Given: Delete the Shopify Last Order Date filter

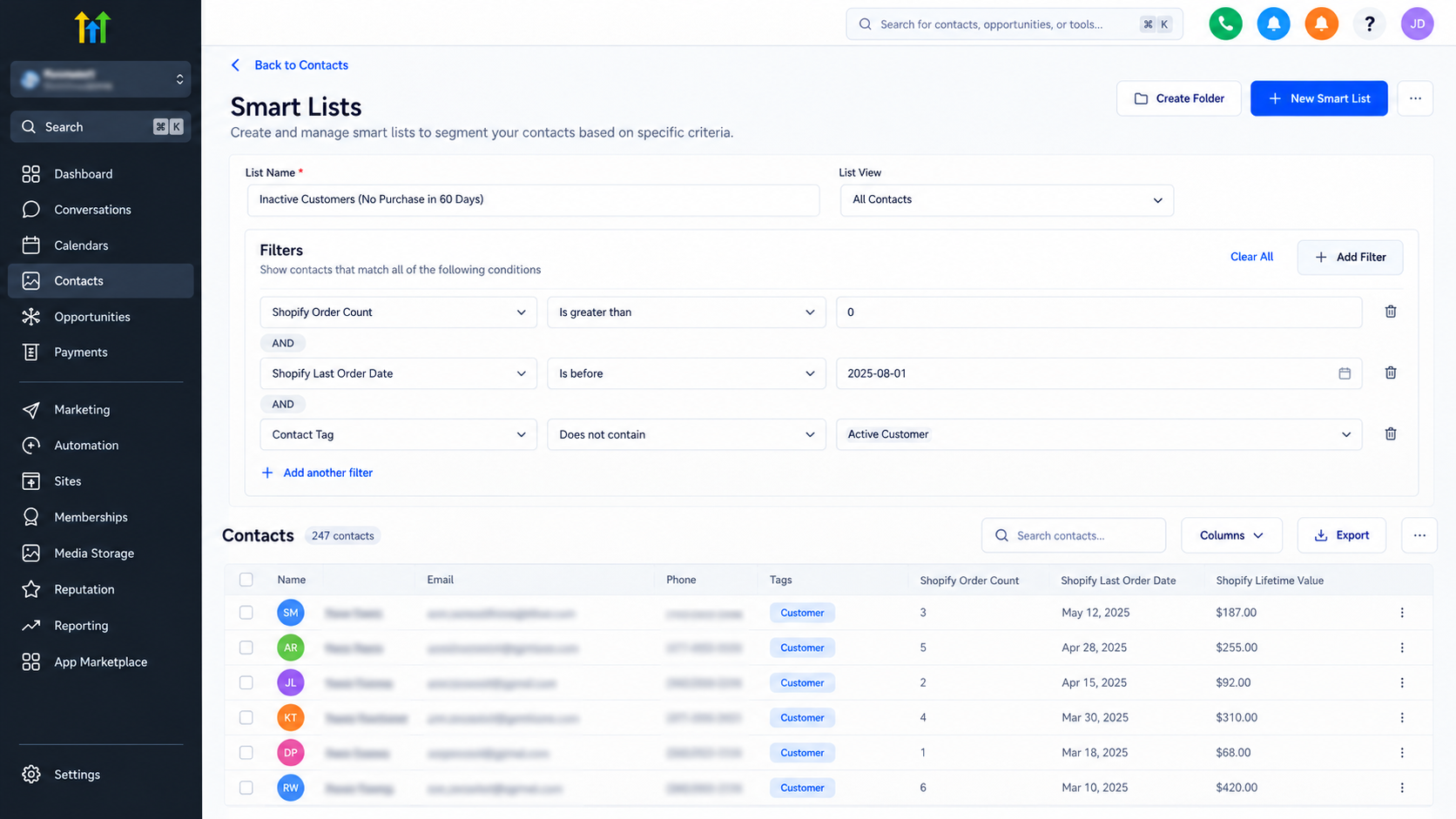Looking at the screenshot, I should [1391, 373].
